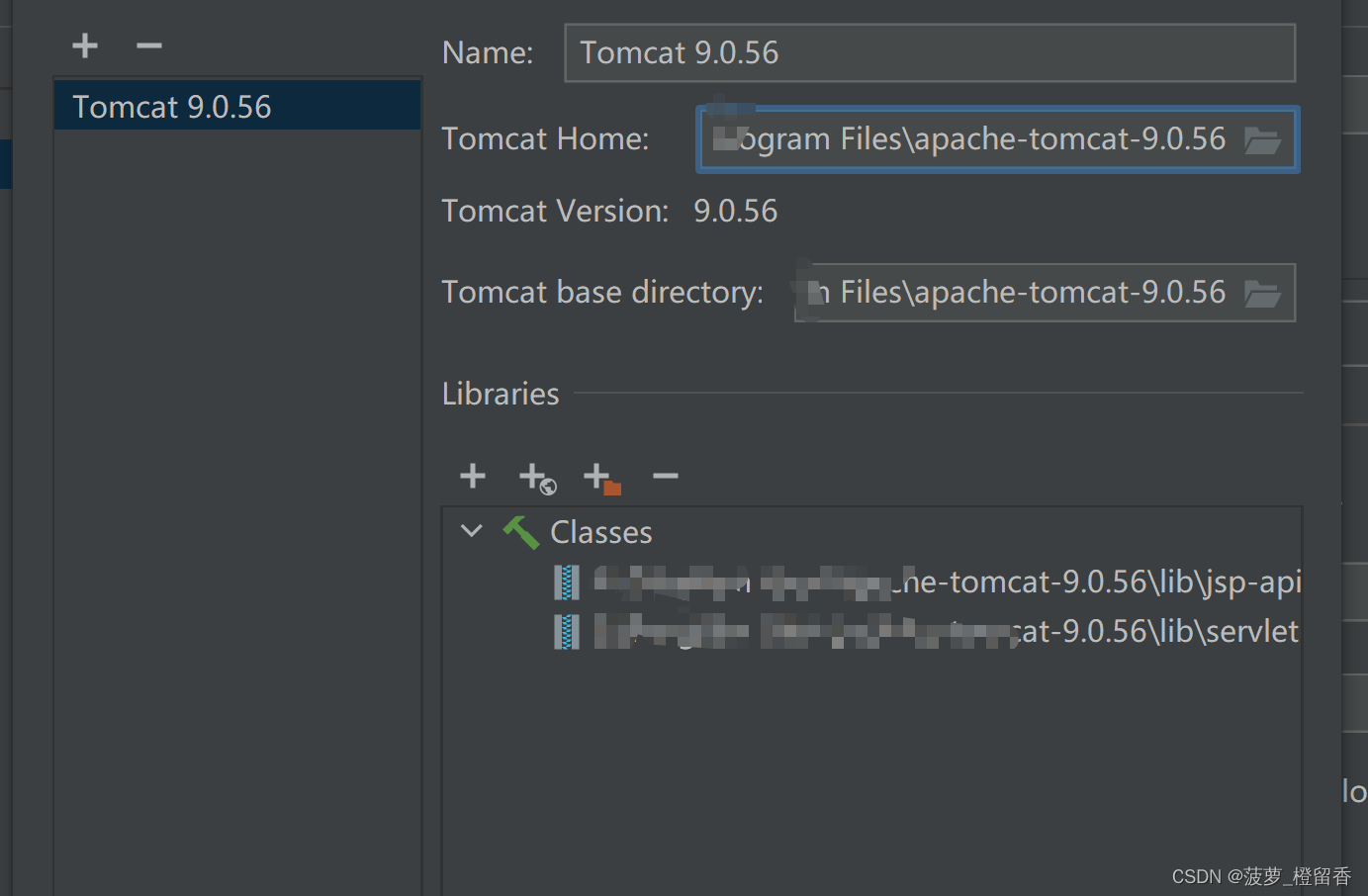Select the jsp-api library jar entry
This screenshot has width=1368, height=896.
coord(927,582)
